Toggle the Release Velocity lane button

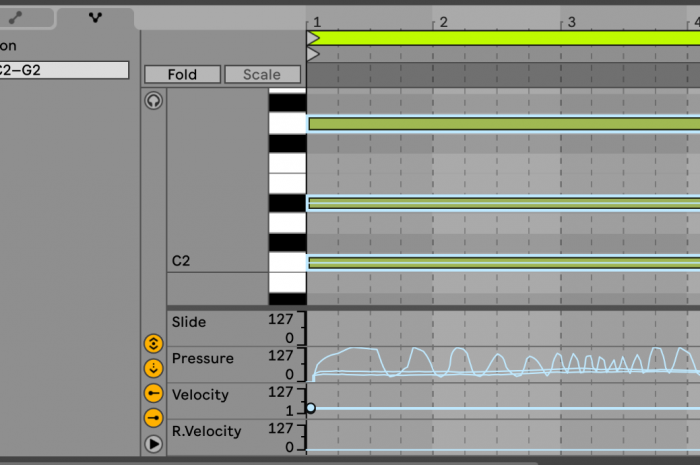(154, 418)
